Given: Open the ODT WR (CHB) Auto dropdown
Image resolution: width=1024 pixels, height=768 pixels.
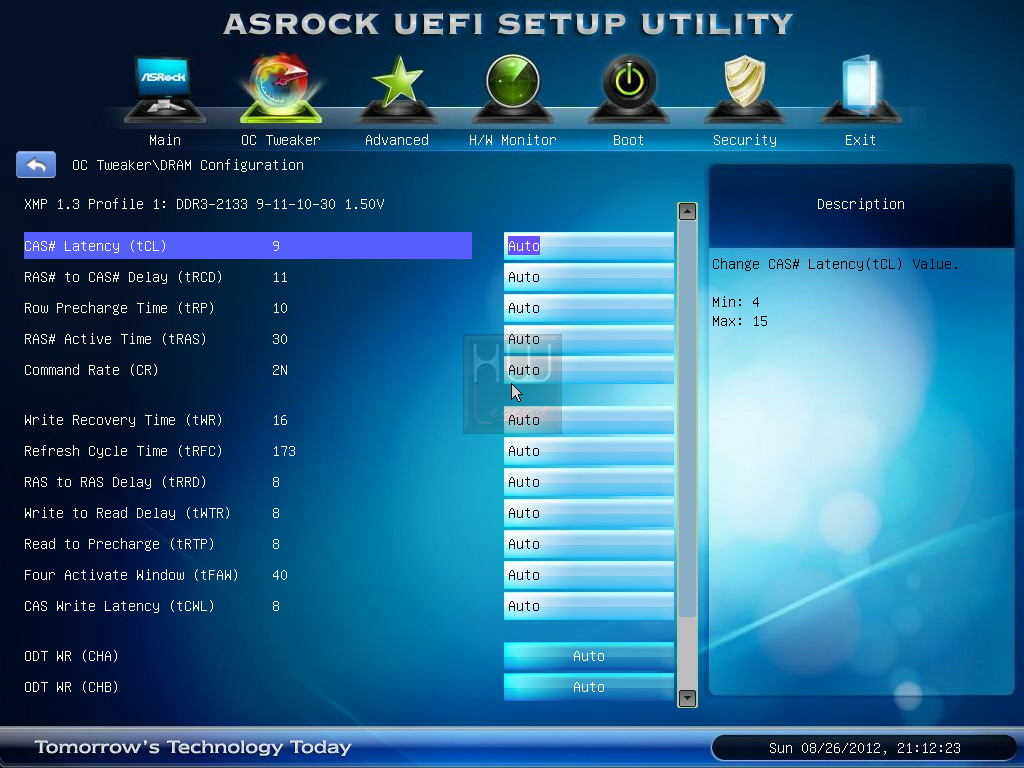Looking at the screenshot, I should [x=589, y=687].
